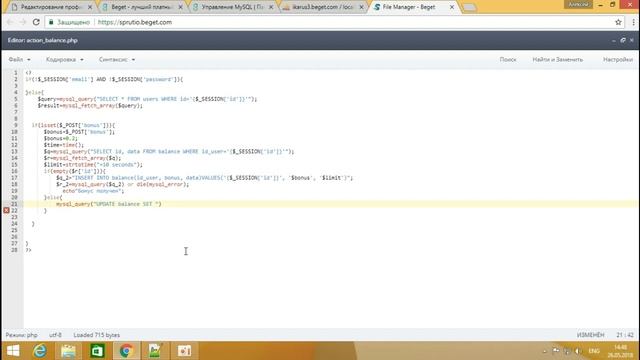Click the red error marker on line 22
The width and height of the screenshot is (640, 360).
pos(6,210)
